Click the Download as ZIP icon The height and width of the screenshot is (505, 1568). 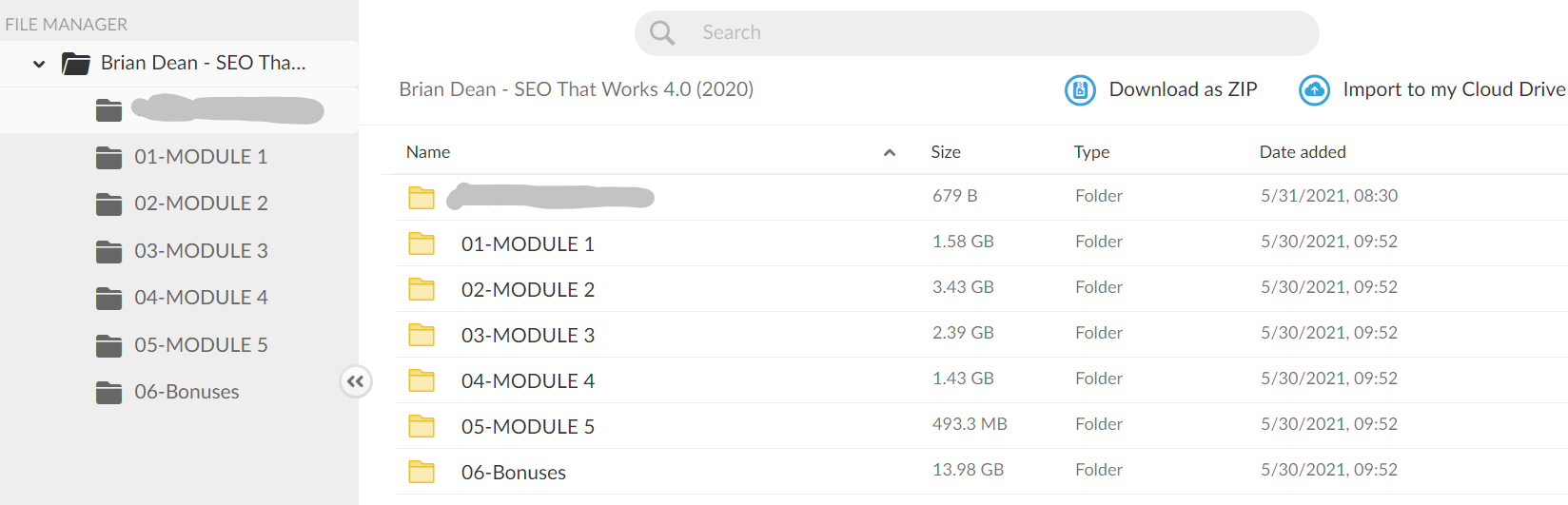click(x=1080, y=90)
